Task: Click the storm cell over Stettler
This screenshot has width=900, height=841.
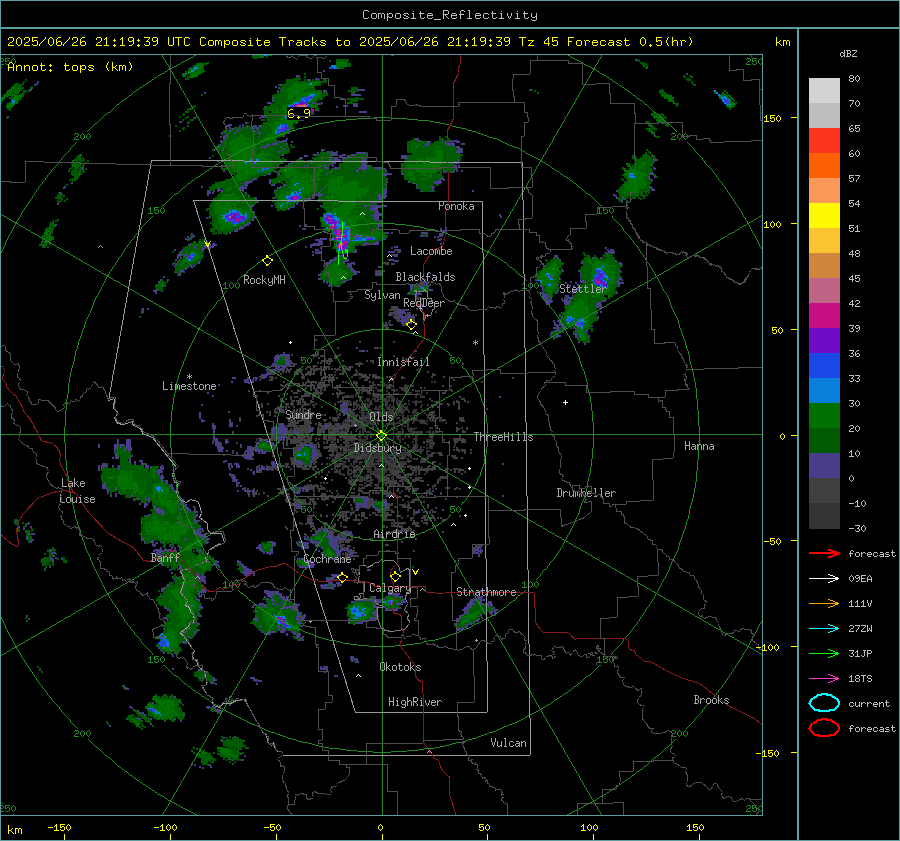Action: click(x=600, y=277)
